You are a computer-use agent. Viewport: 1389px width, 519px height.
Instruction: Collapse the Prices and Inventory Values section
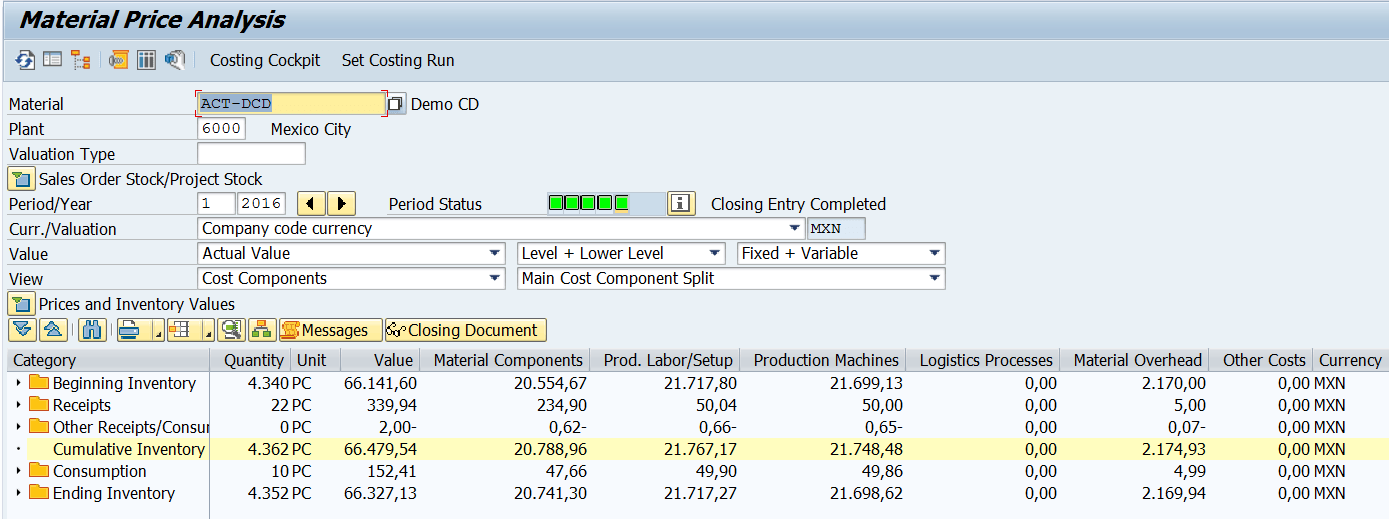[x=21, y=304]
